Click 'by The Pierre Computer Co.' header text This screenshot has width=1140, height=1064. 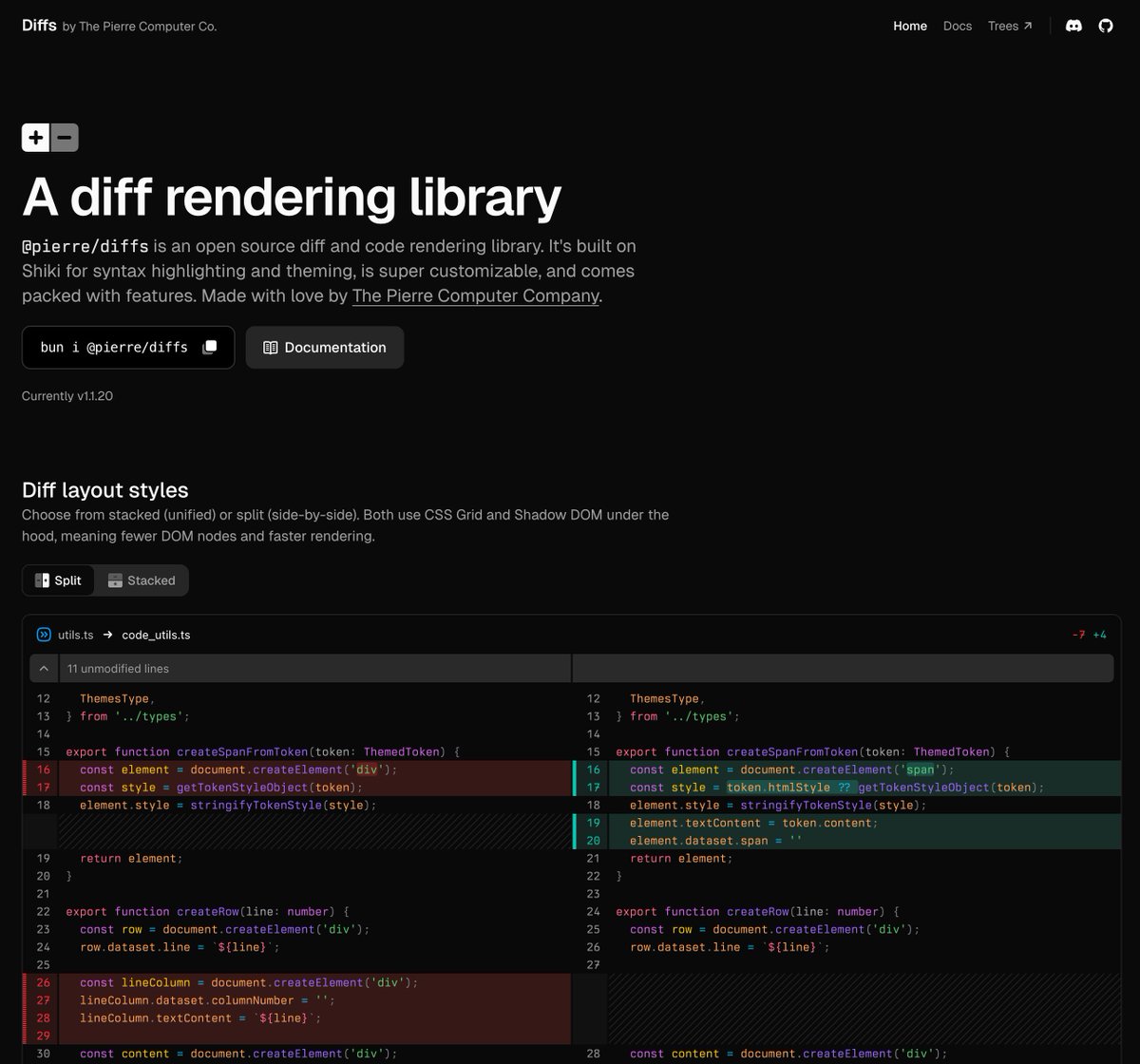click(140, 27)
